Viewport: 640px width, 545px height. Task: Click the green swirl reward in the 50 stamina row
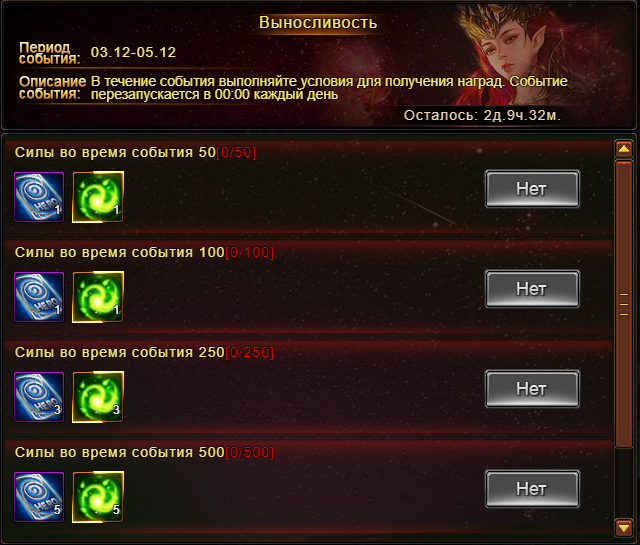pos(98,197)
